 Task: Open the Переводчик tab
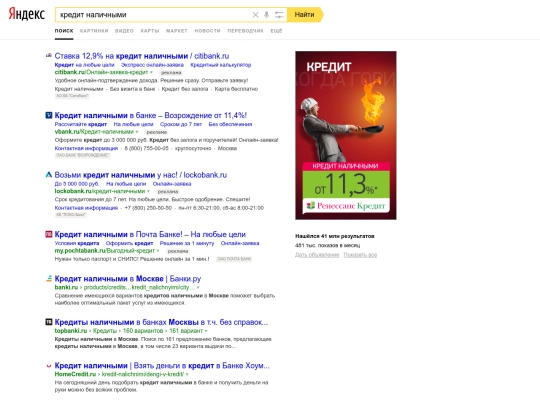(x=245, y=31)
